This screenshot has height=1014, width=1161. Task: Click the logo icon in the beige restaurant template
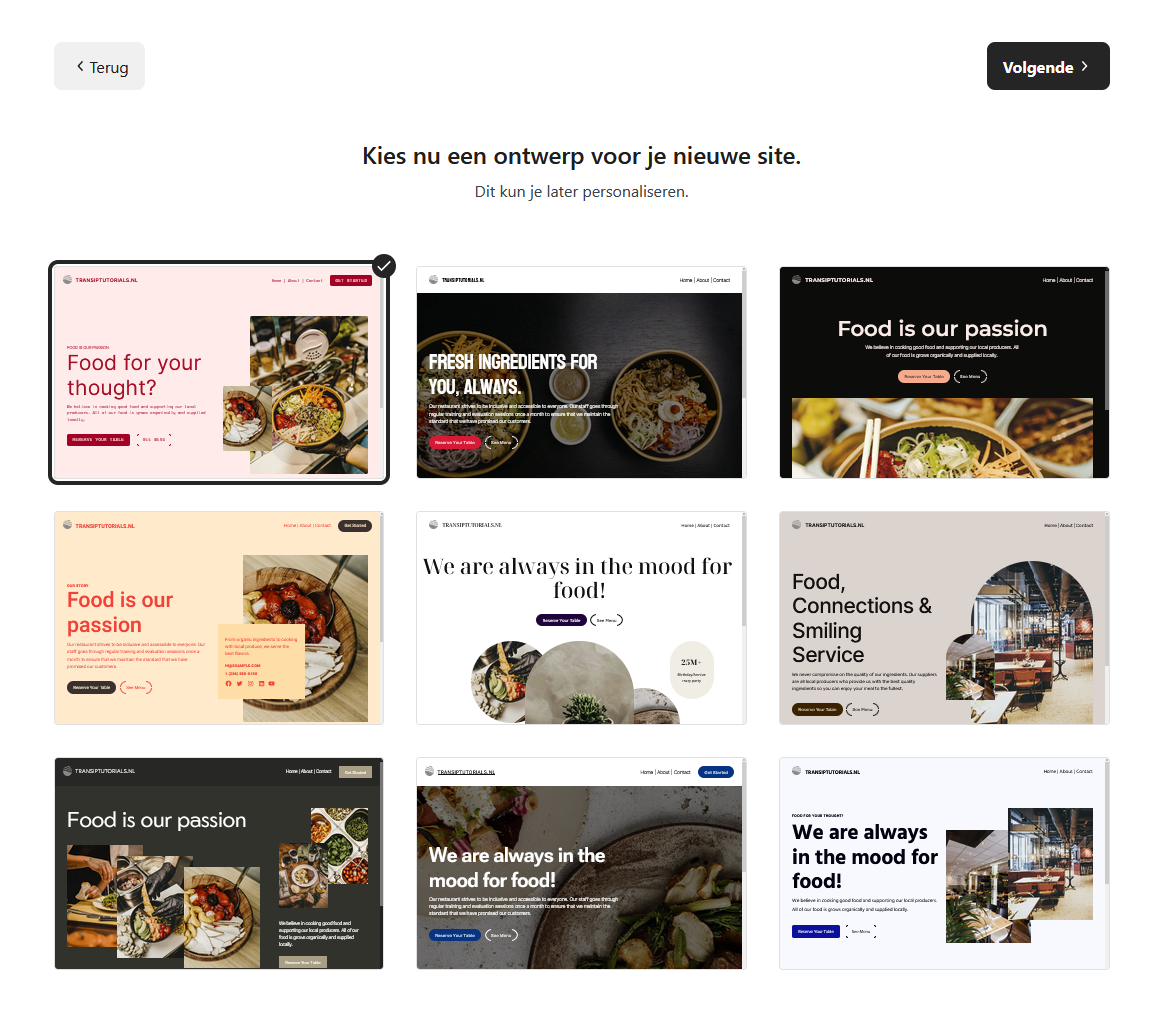[797, 525]
